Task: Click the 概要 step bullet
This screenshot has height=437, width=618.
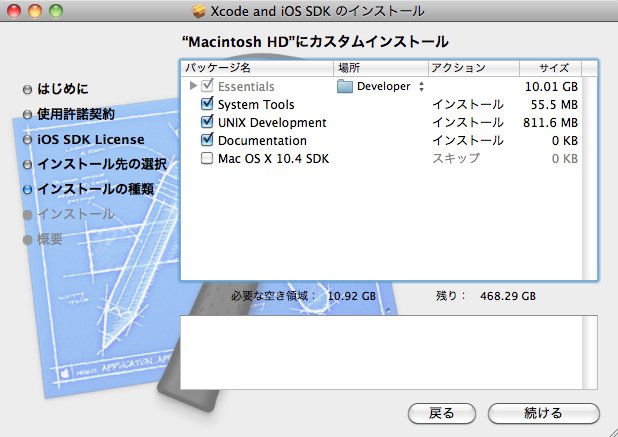Action: tap(27, 240)
